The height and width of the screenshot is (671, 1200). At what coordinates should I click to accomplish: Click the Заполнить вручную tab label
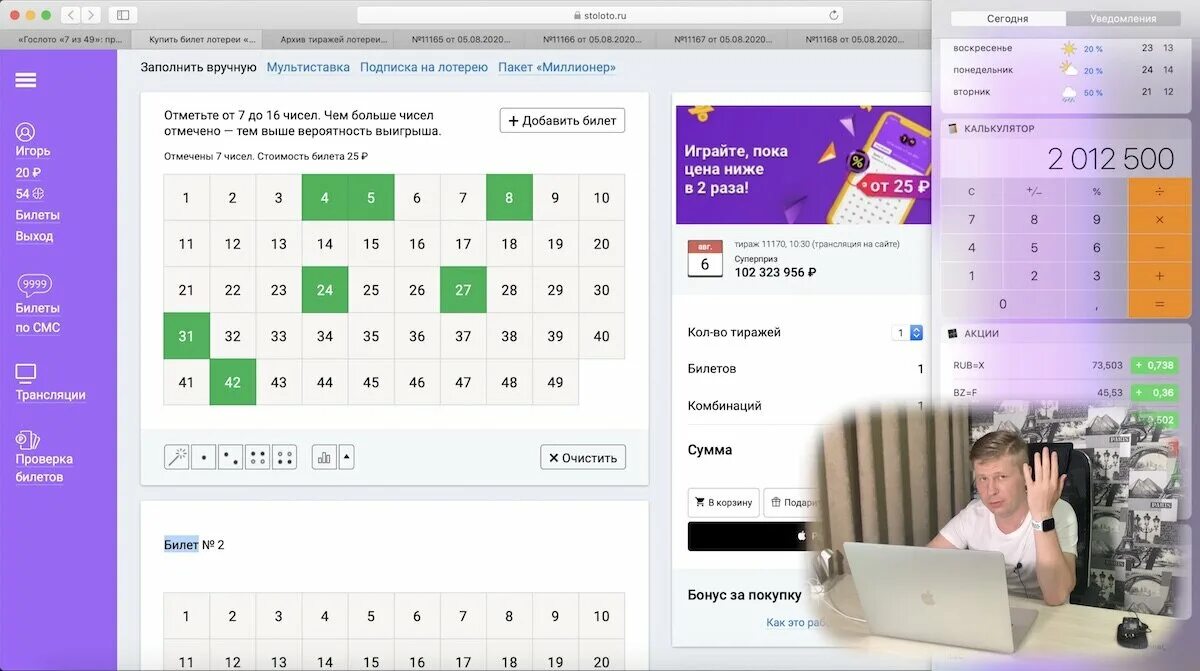[198, 67]
